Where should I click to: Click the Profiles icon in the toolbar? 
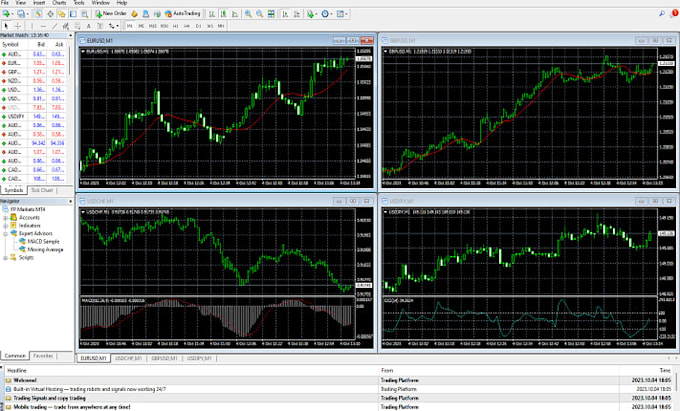click(21, 14)
